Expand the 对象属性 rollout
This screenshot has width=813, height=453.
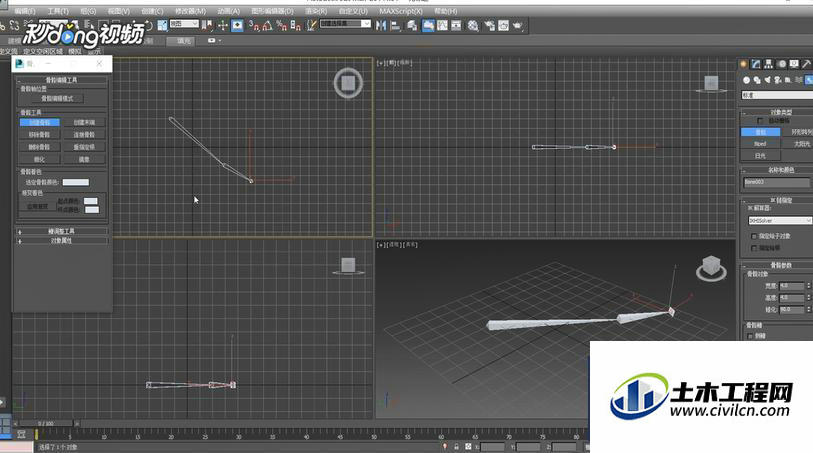(62, 240)
